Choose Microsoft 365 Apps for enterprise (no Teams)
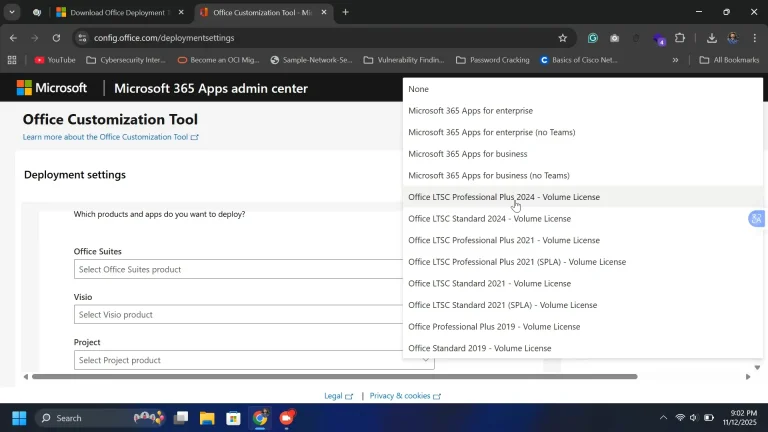This screenshot has width=768, height=432. (582, 132)
